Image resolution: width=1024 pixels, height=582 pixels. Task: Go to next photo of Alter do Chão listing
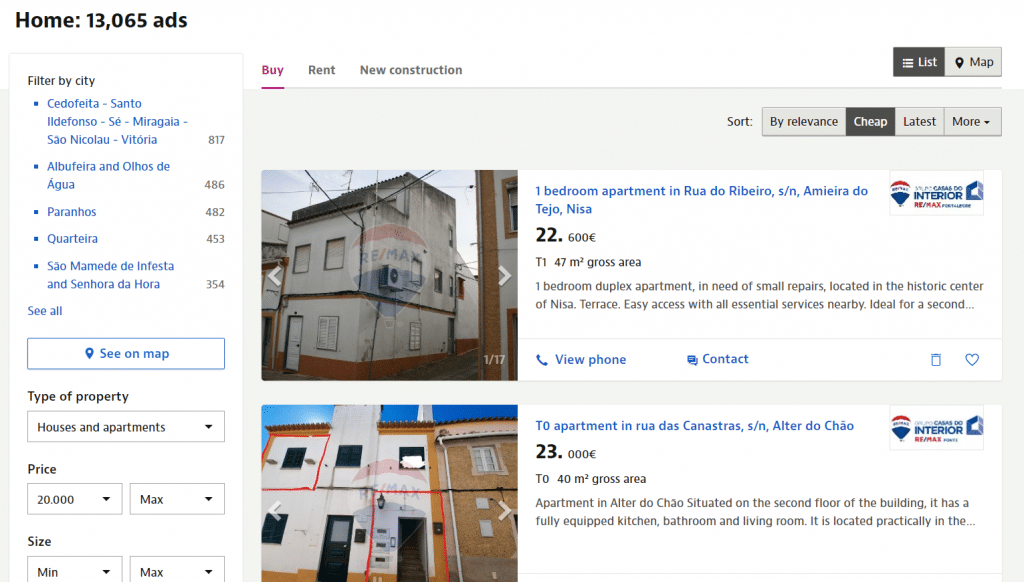(x=504, y=510)
